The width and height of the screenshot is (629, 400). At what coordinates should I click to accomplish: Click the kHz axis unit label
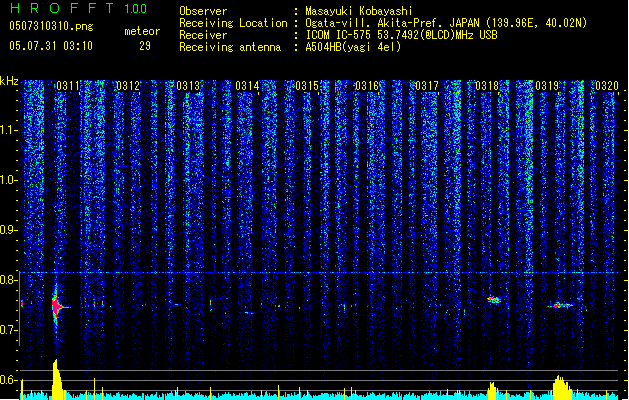click(x=9, y=81)
